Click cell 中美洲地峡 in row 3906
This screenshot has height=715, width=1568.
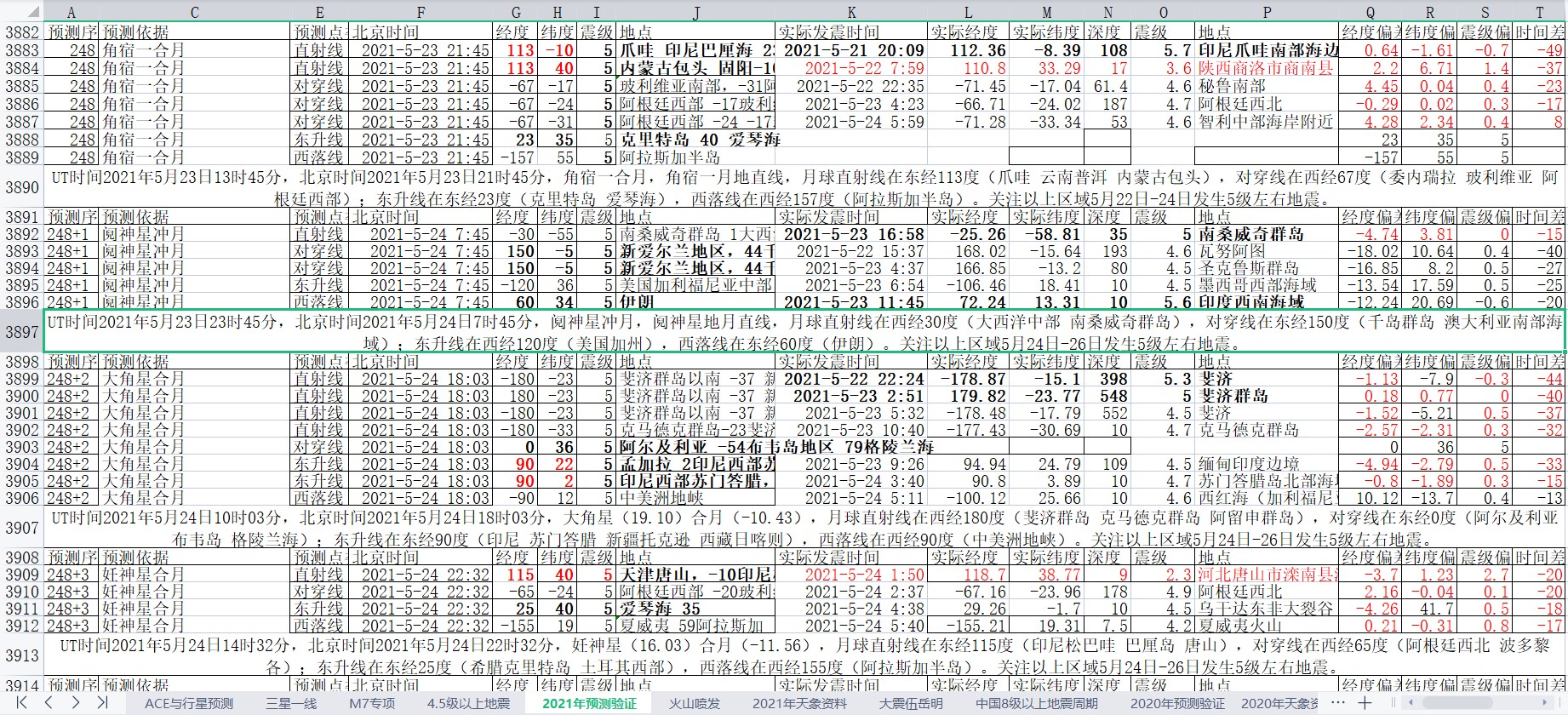[695, 498]
